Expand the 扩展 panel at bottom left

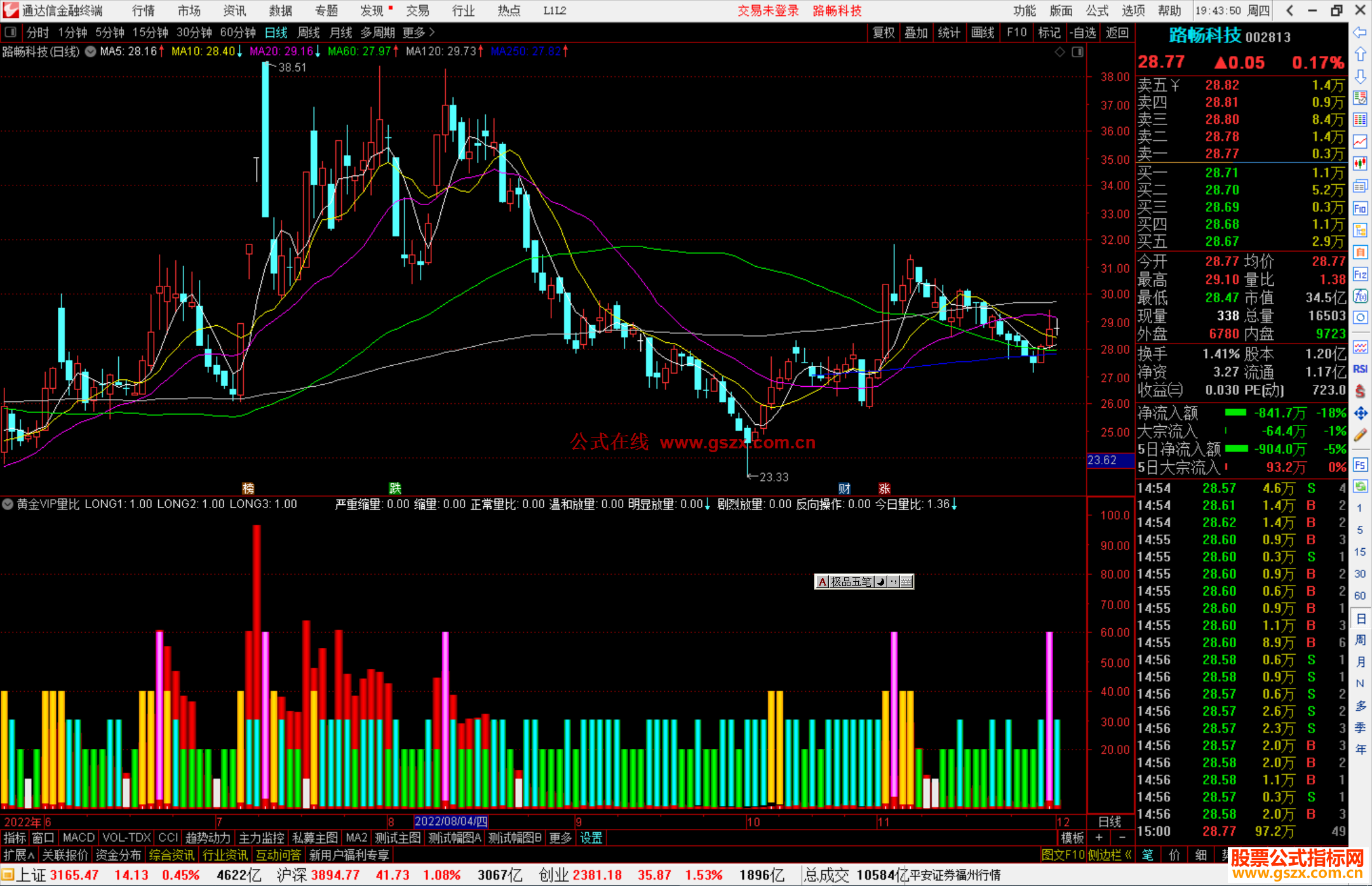18,855
